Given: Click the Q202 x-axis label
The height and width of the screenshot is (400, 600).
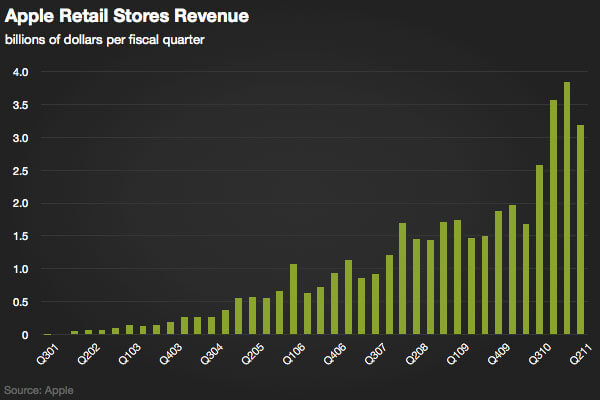Looking at the screenshot, I should point(88,354).
